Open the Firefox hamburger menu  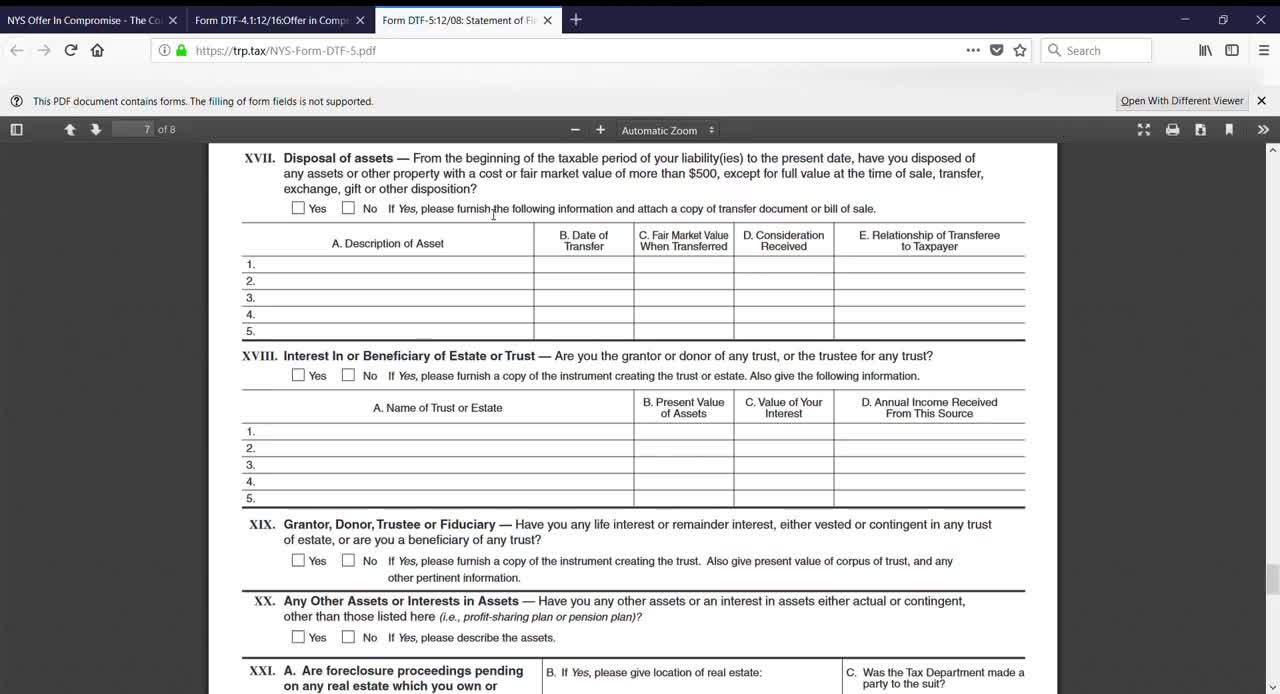coord(1264,50)
